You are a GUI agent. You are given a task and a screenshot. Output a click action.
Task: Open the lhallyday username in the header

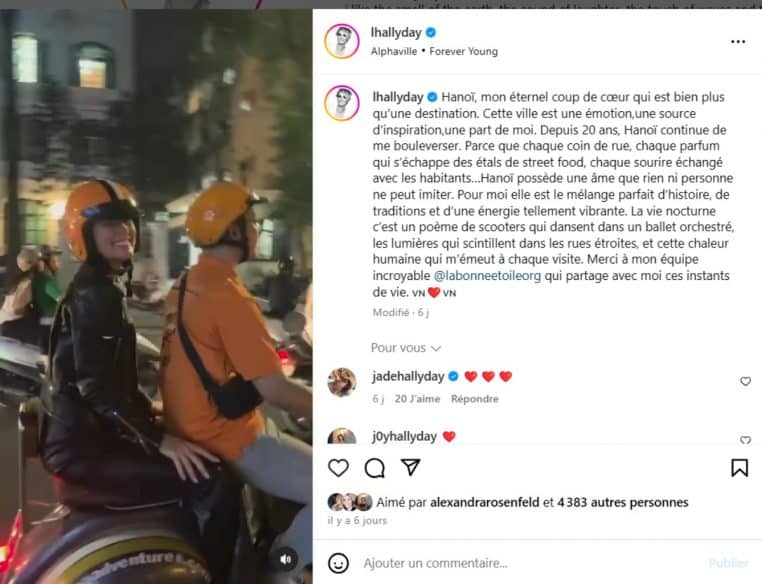click(x=396, y=33)
